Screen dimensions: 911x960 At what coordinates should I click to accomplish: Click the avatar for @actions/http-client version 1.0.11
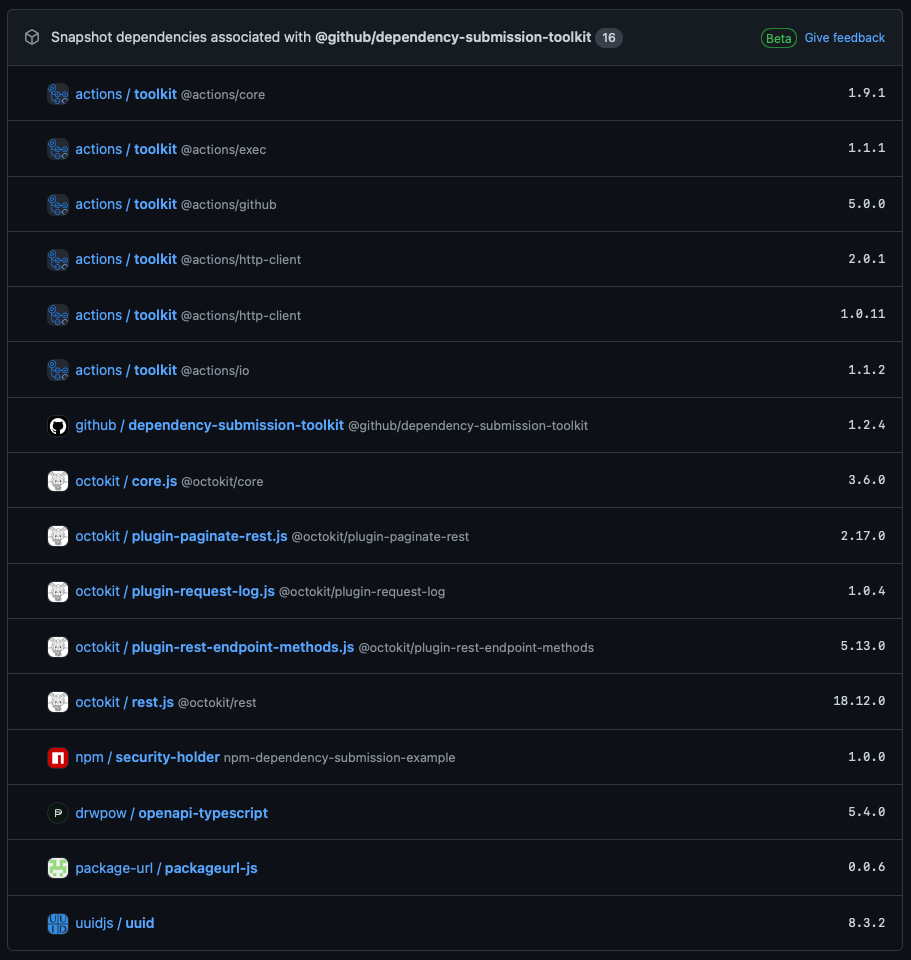58,315
